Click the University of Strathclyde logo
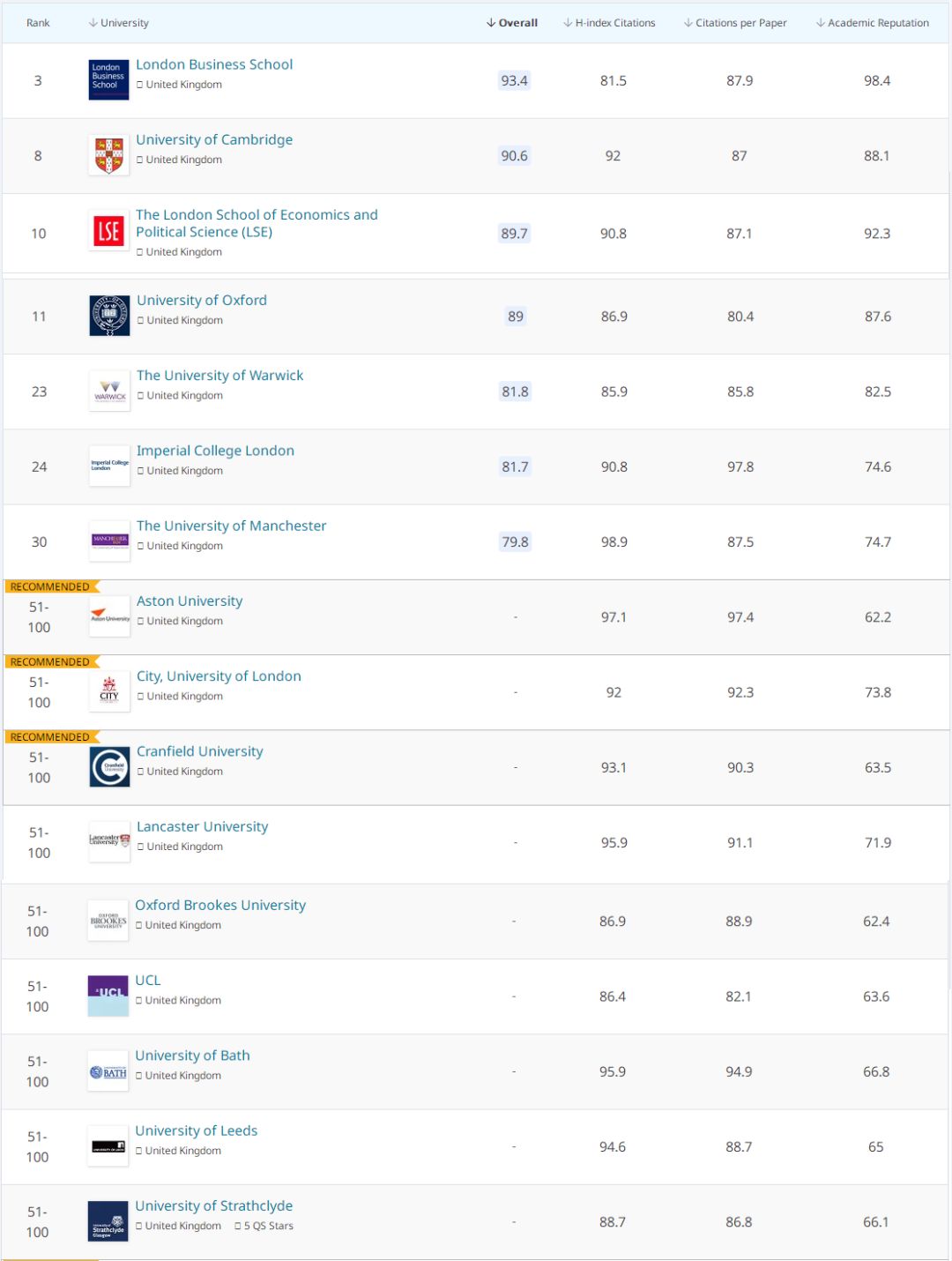 pos(108,1222)
